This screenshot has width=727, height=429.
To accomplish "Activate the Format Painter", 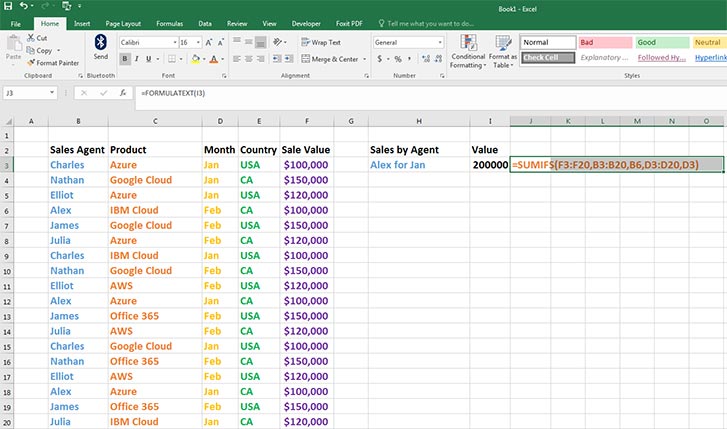I will [53, 63].
